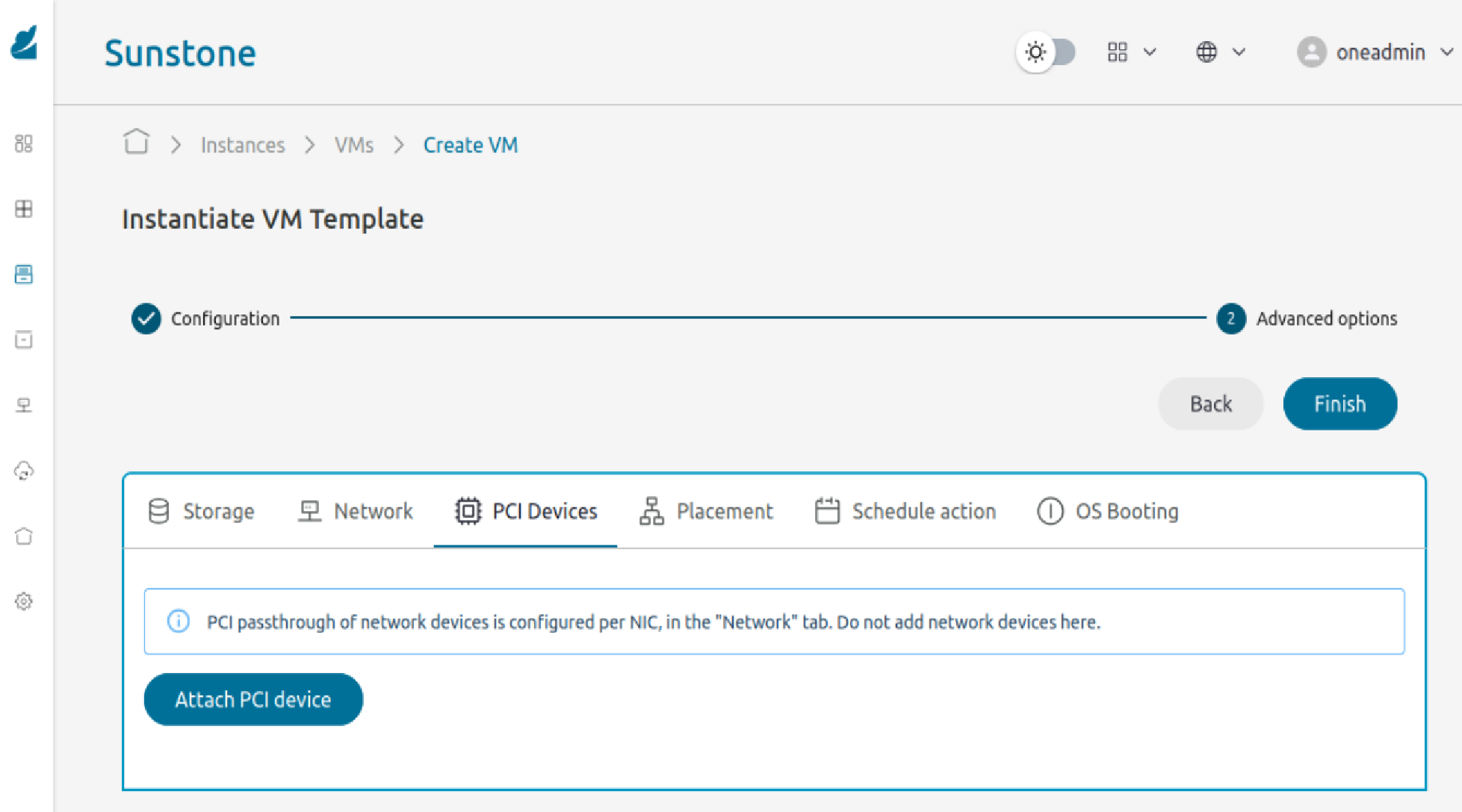This screenshot has height=812, width=1462.
Task: Toggle the light/dark theme switch
Action: pyautogui.click(x=1046, y=52)
